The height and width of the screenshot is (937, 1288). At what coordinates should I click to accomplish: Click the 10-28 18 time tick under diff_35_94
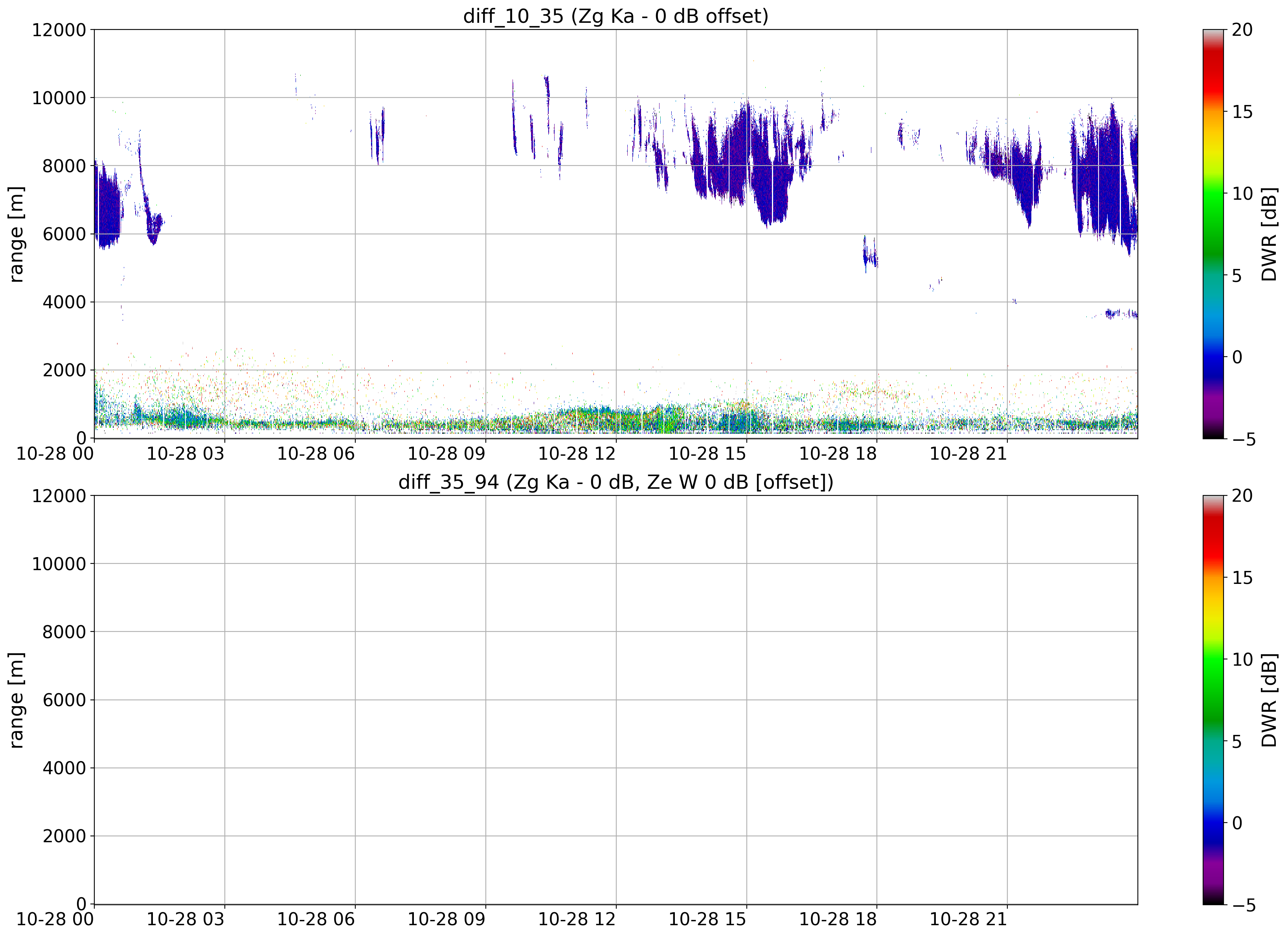click(x=838, y=919)
